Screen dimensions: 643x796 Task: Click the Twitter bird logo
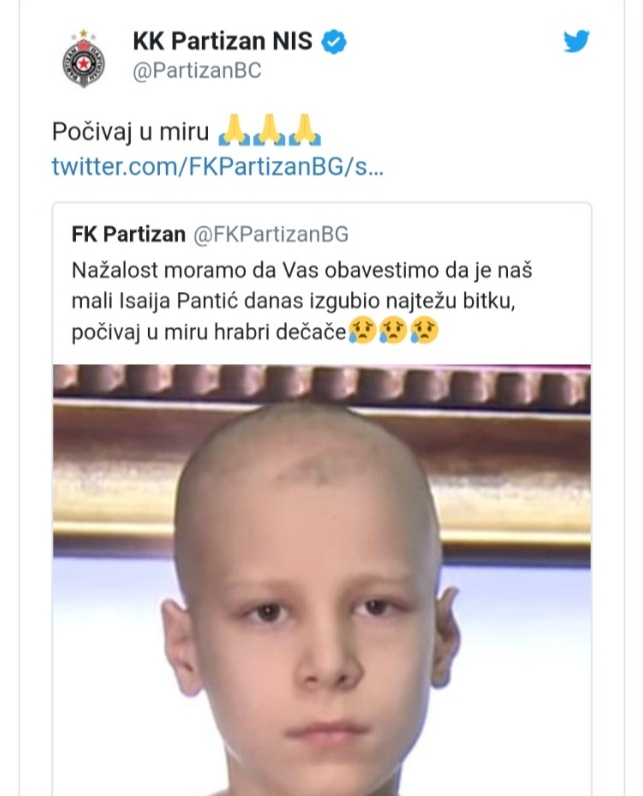(x=576, y=41)
